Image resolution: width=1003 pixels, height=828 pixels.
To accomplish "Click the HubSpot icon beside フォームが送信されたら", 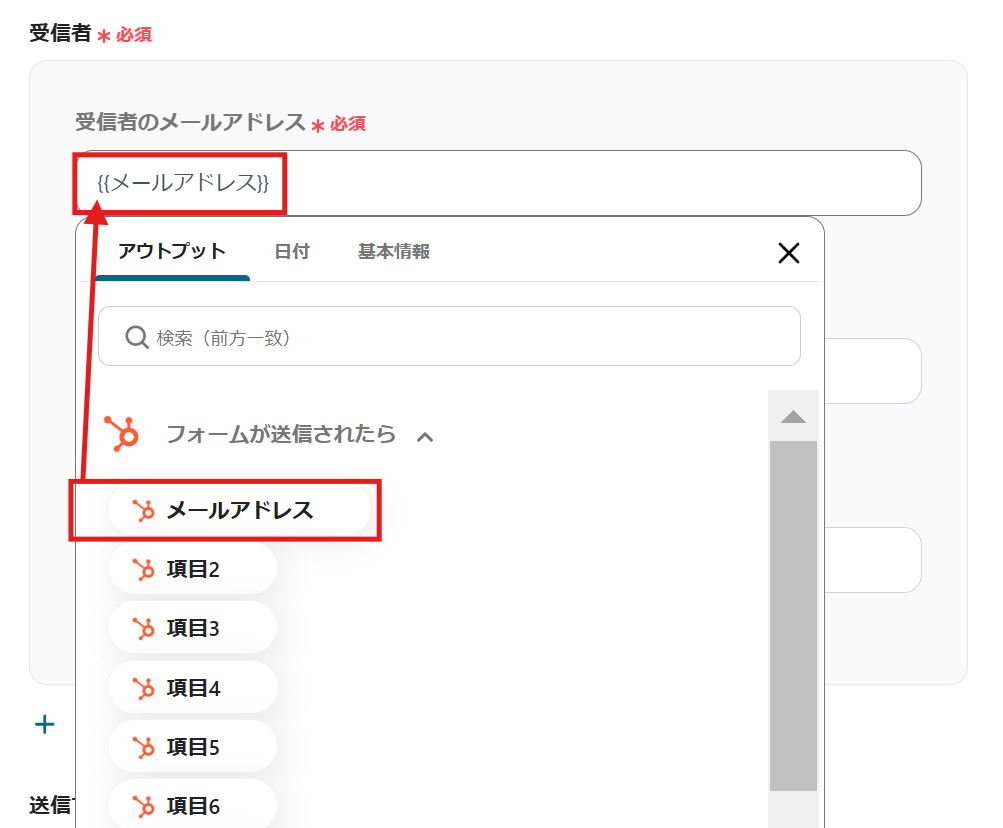I will click(x=121, y=434).
